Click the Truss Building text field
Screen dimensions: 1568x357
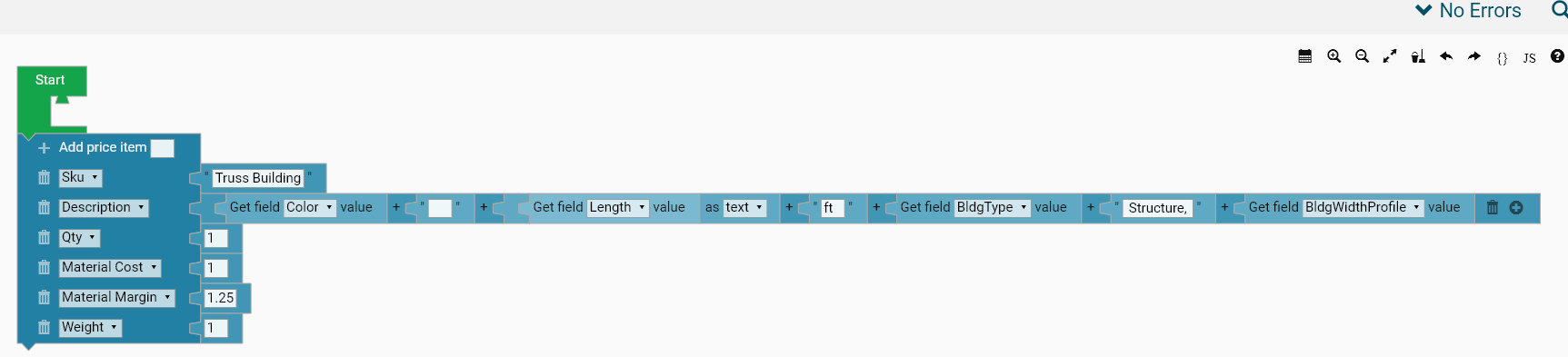coord(258,178)
